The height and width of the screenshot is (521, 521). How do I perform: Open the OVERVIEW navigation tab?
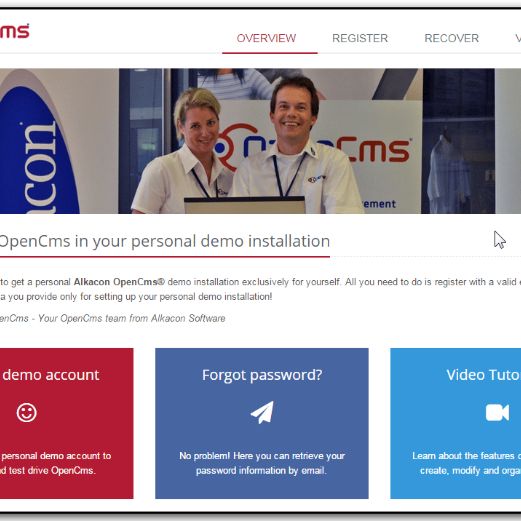[x=266, y=38]
